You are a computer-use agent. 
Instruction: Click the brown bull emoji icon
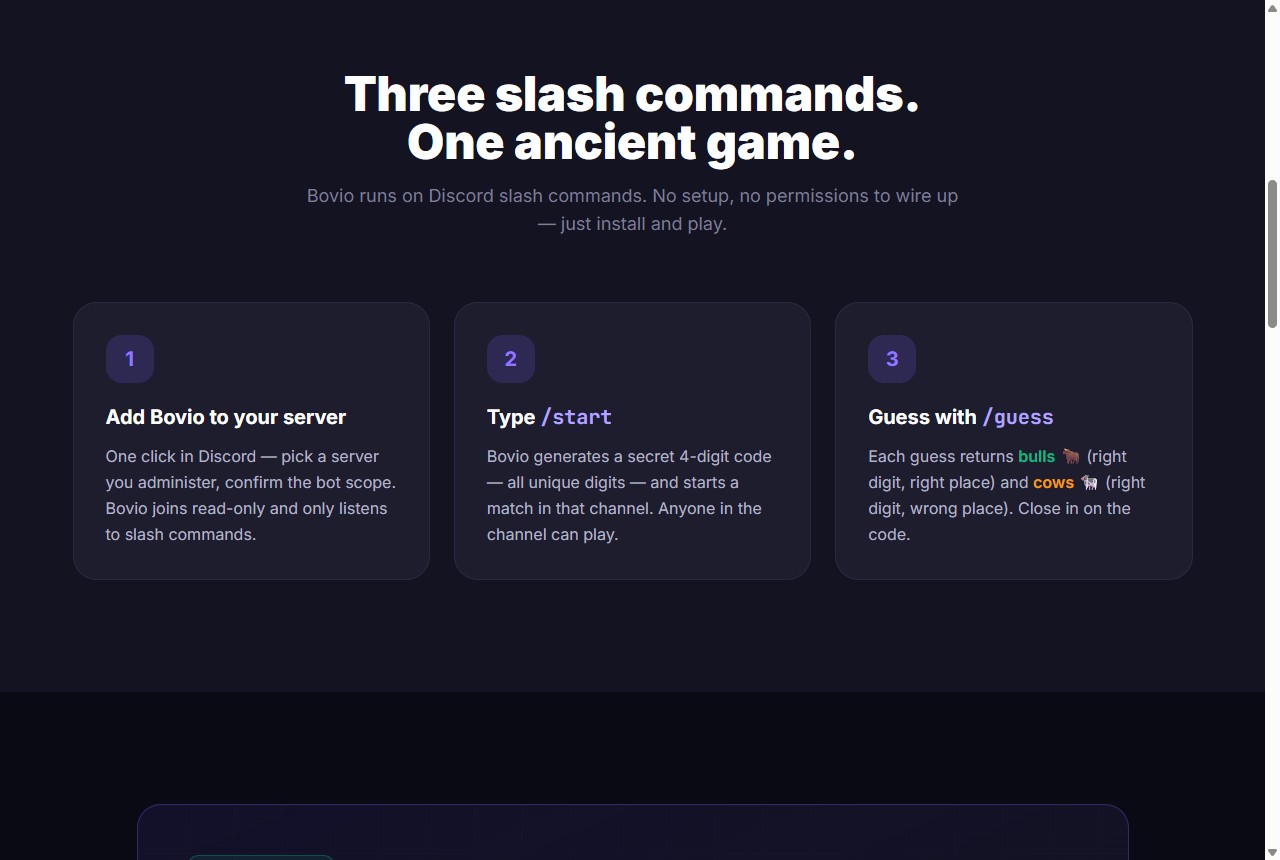pyautogui.click(x=1071, y=456)
